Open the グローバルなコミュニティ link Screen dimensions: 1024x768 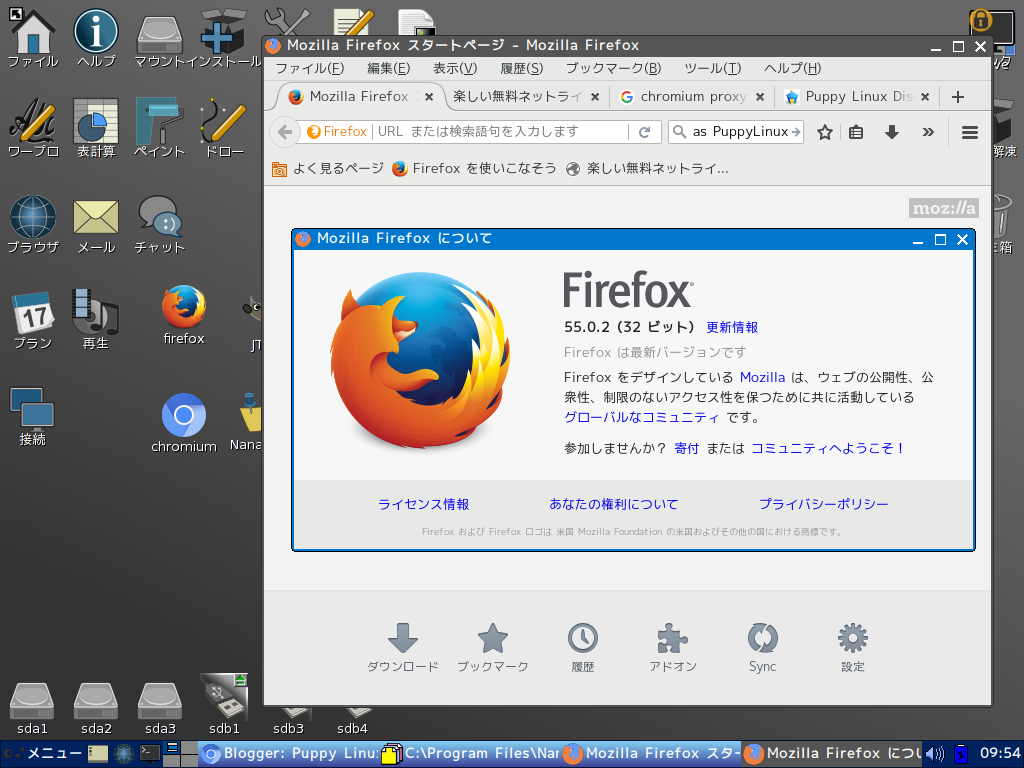(x=641, y=417)
